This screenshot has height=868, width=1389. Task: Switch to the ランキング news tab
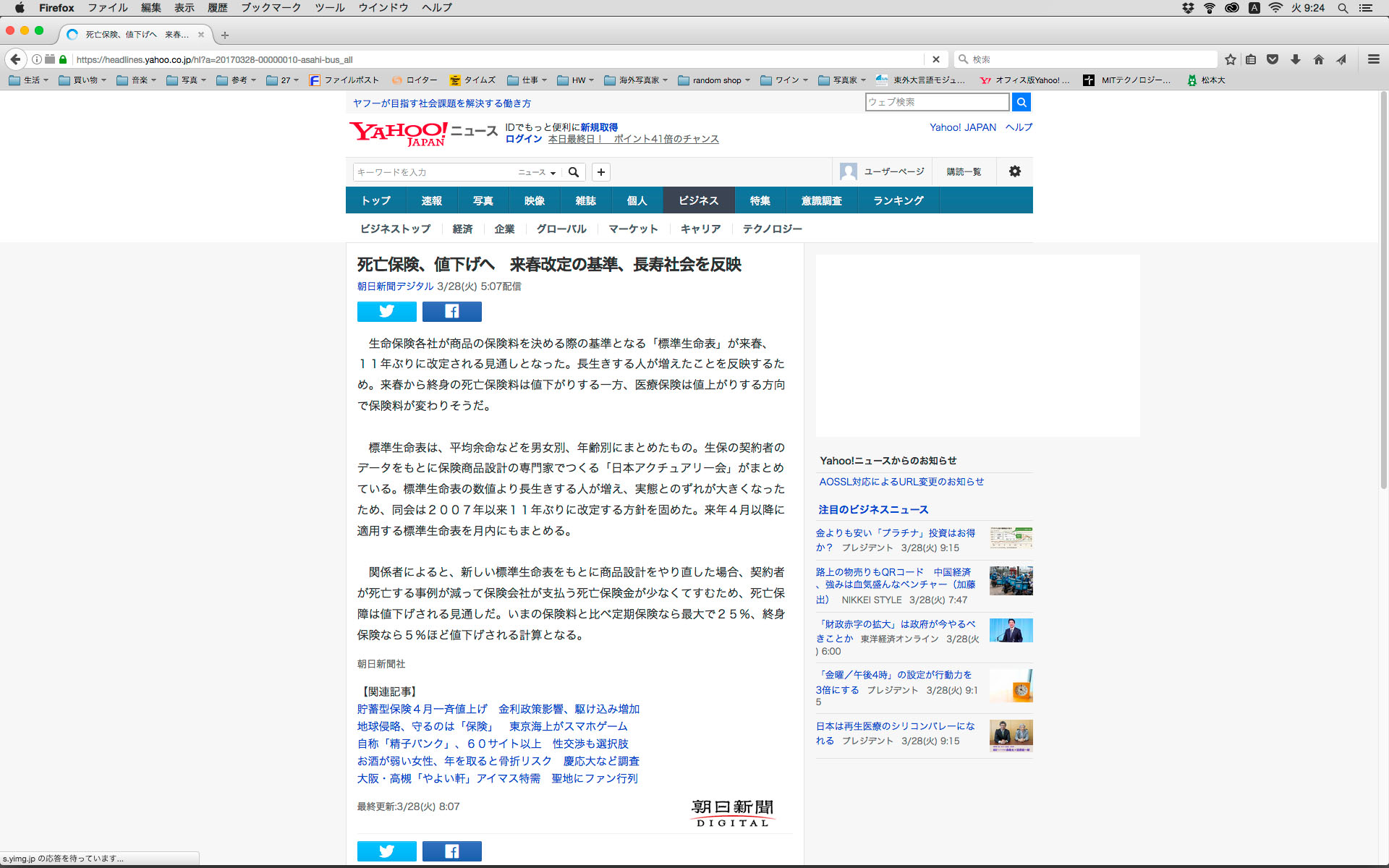(x=898, y=200)
